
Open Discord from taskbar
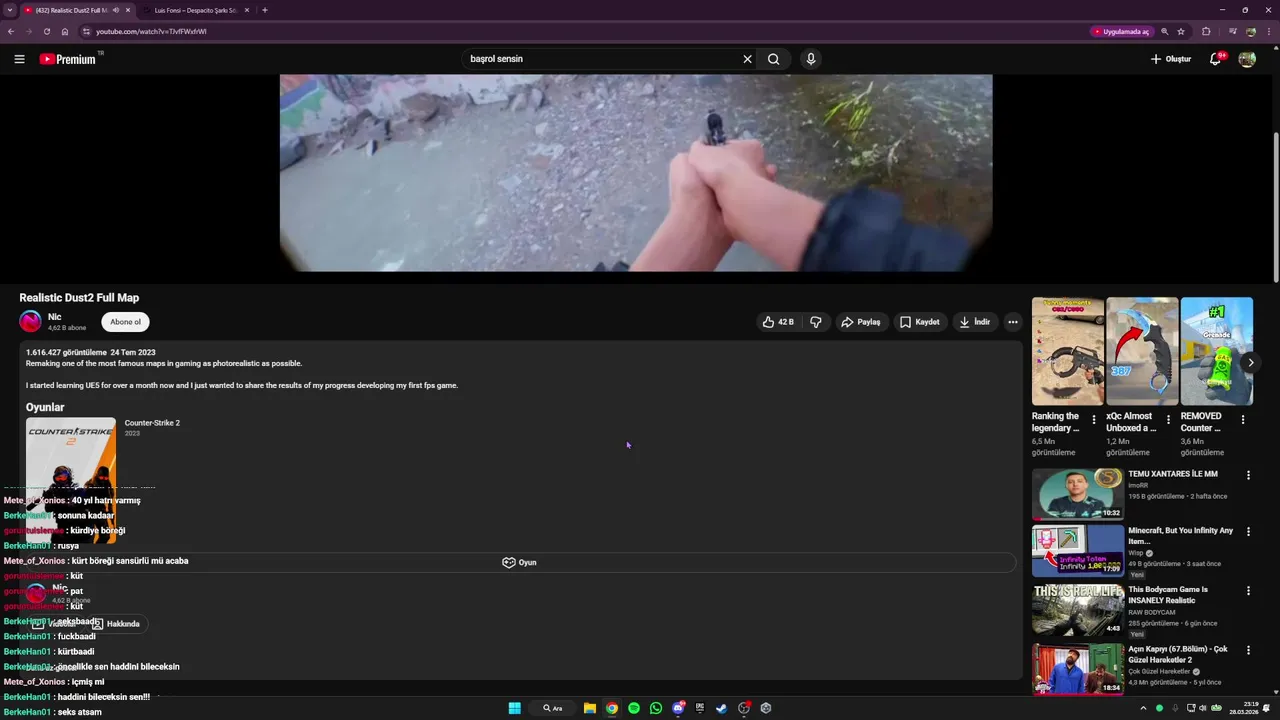[678, 708]
